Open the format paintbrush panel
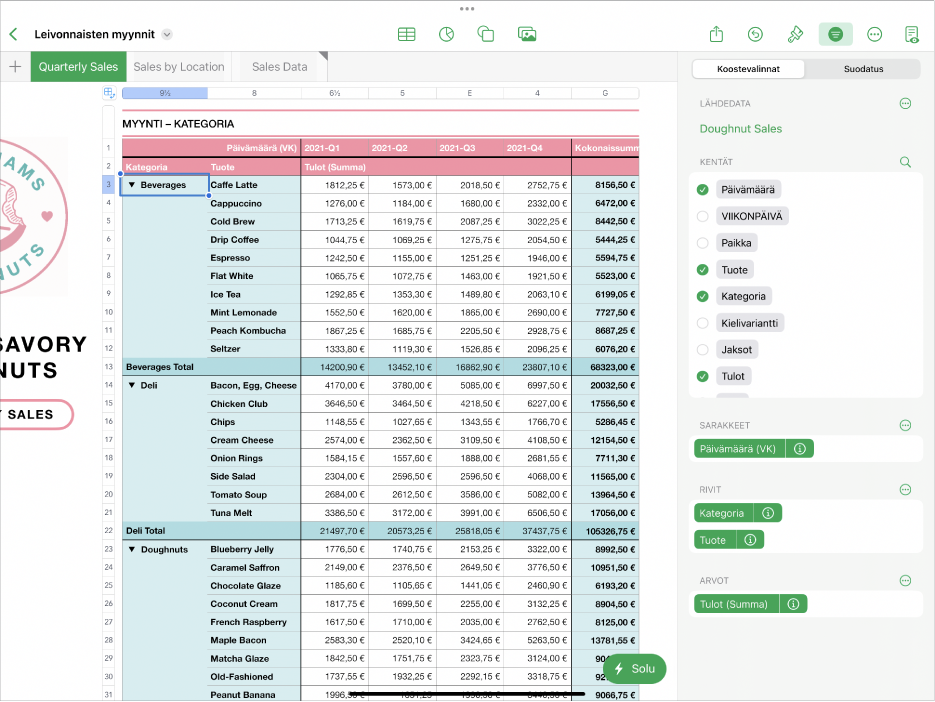Viewport: 935px width, 702px height. [795, 35]
